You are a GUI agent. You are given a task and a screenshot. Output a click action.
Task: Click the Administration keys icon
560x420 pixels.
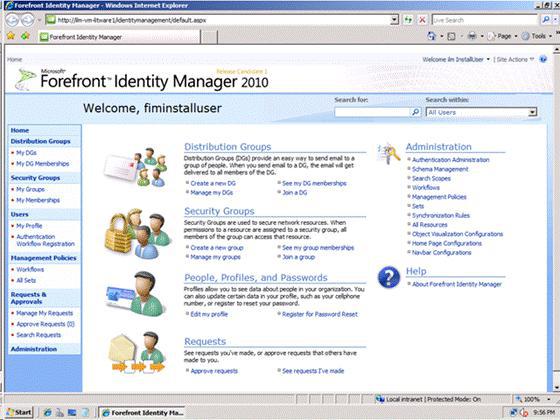click(x=389, y=154)
